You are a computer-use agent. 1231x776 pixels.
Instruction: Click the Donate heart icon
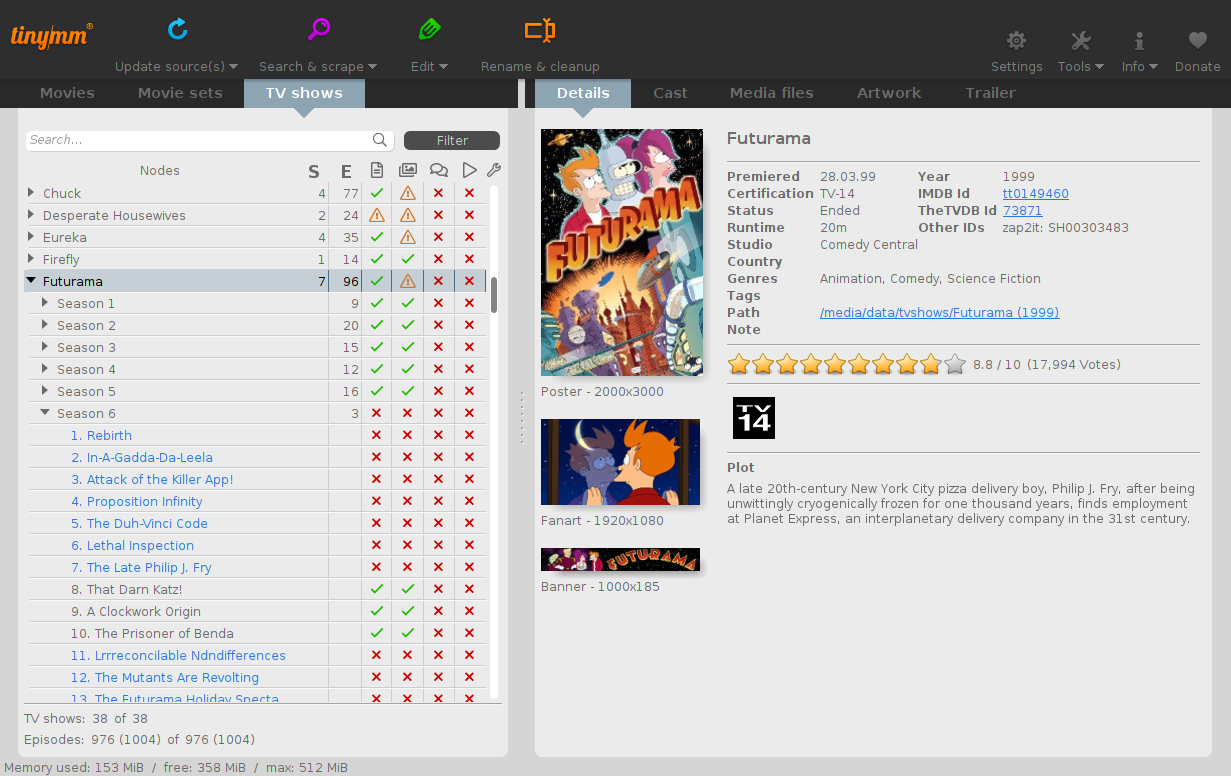1197,41
